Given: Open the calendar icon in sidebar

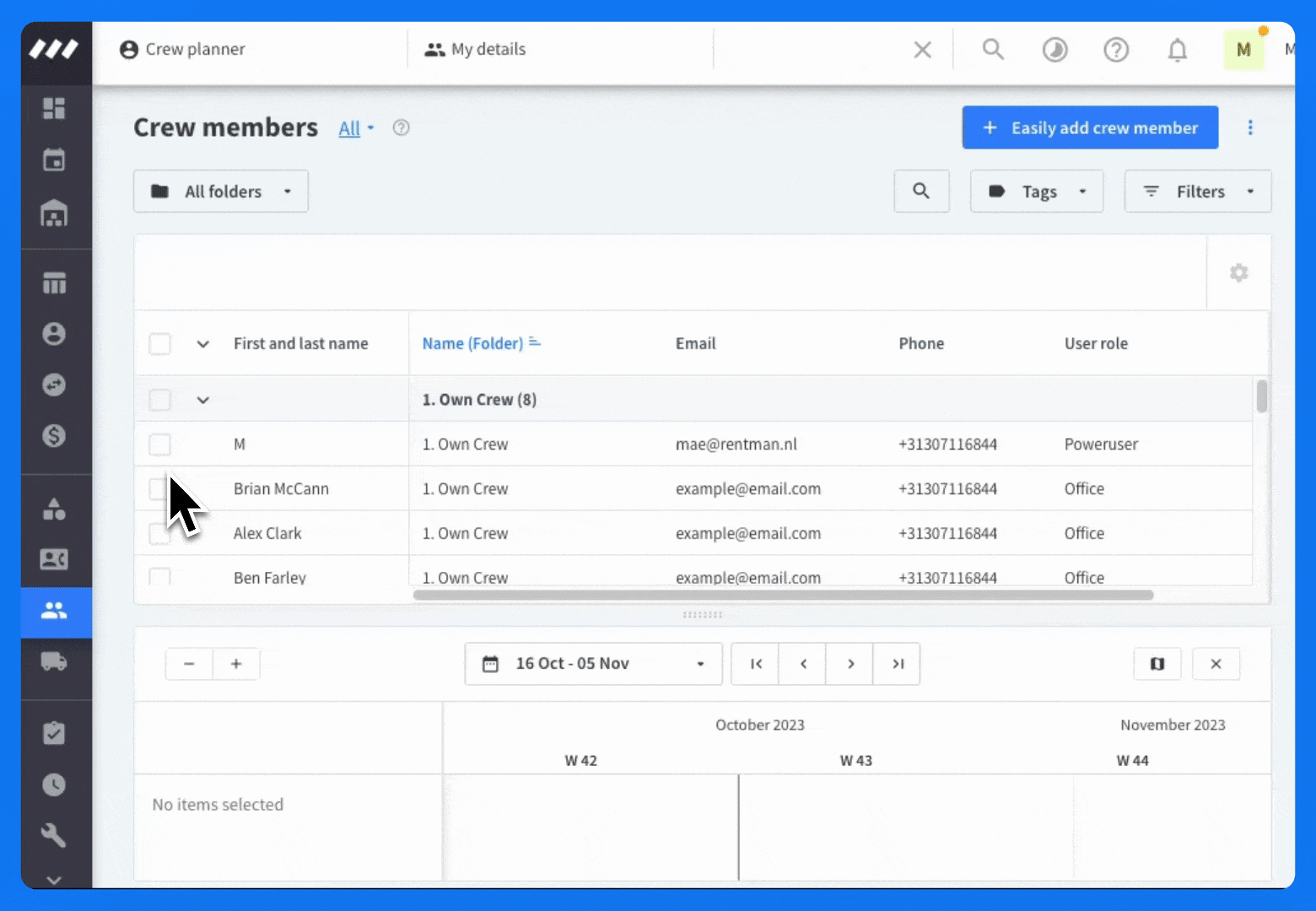Looking at the screenshot, I should pos(54,159).
